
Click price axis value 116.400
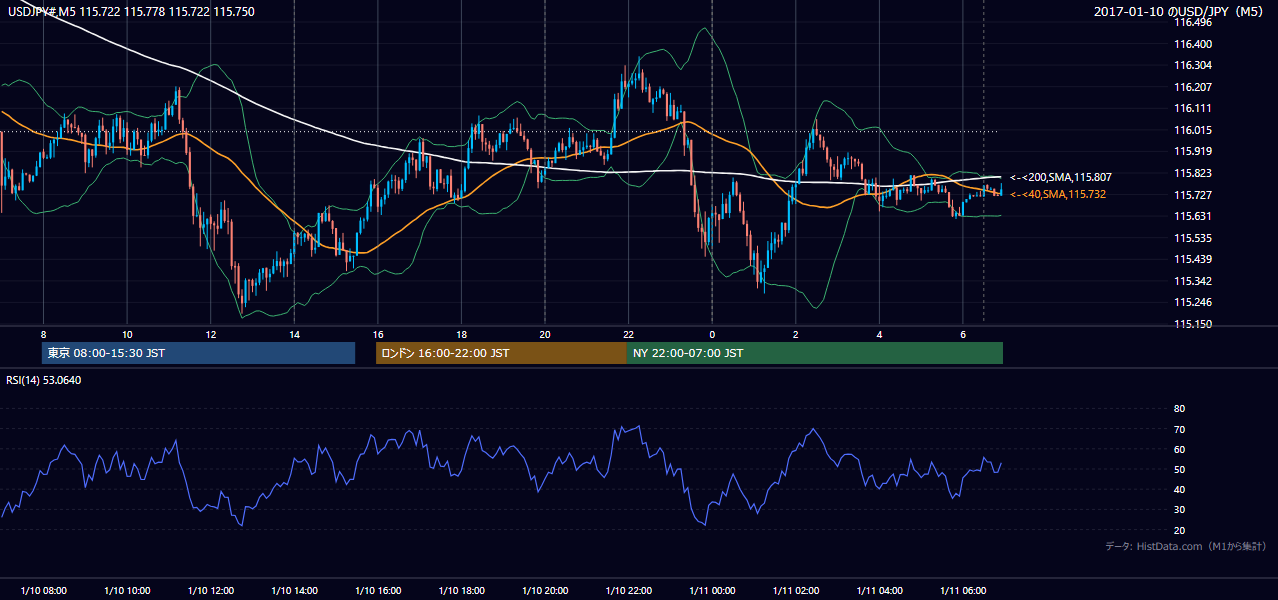pyautogui.click(x=1192, y=44)
